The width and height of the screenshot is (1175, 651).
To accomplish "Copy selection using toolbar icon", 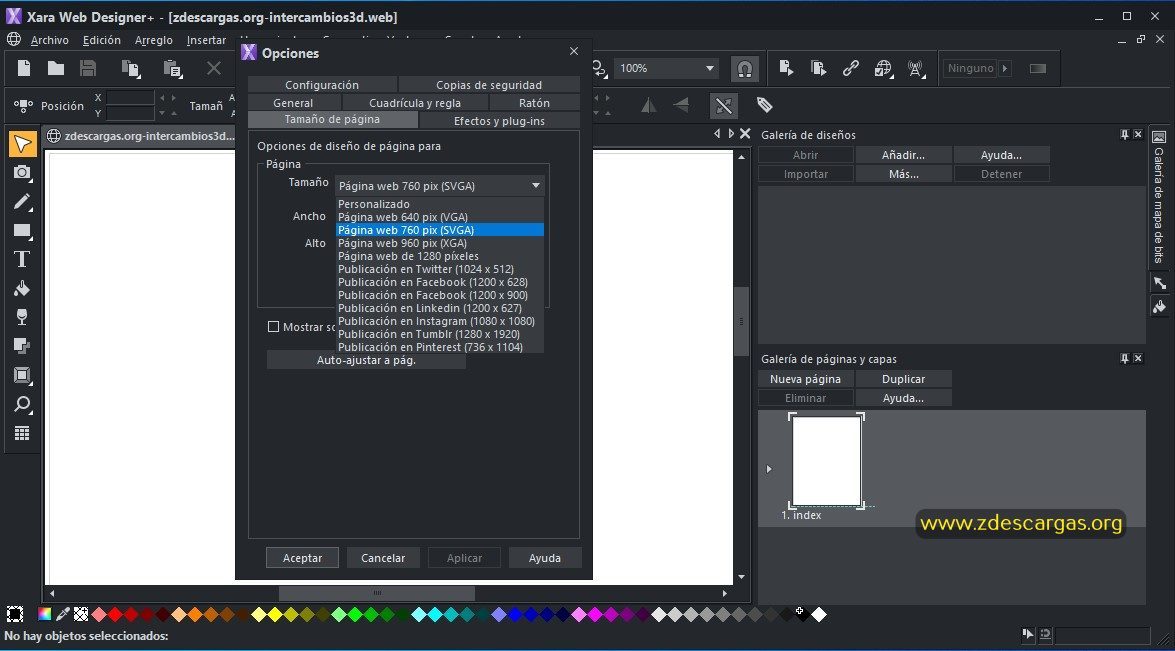I will coord(131,69).
